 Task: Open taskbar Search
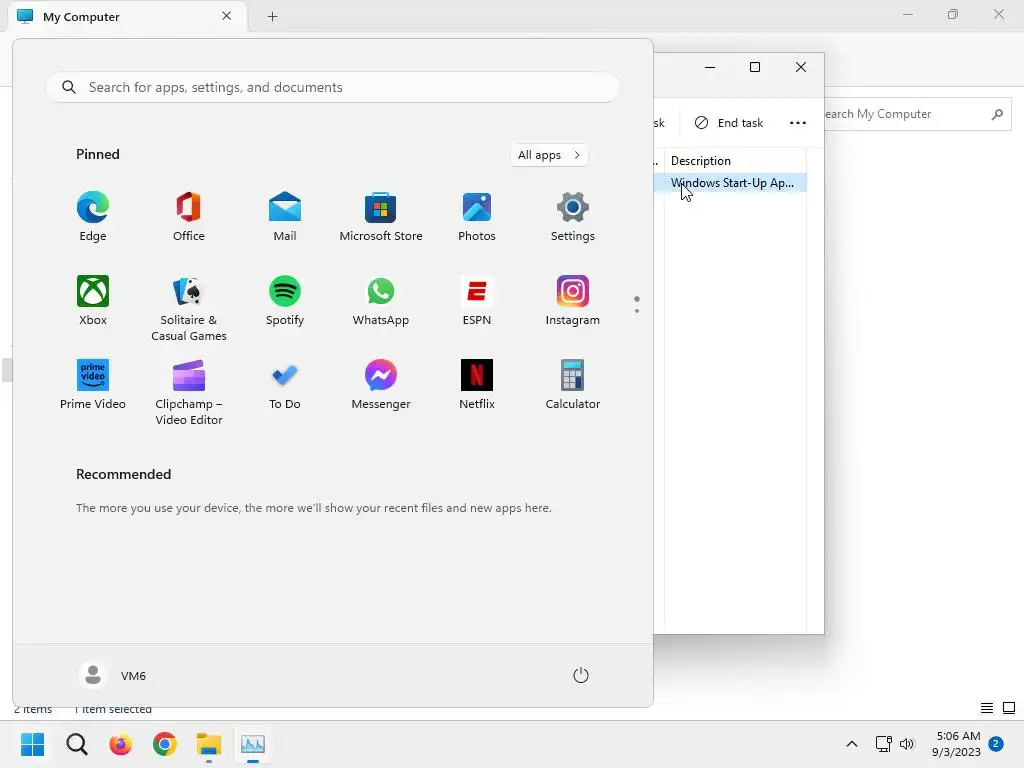pyautogui.click(x=77, y=744)
